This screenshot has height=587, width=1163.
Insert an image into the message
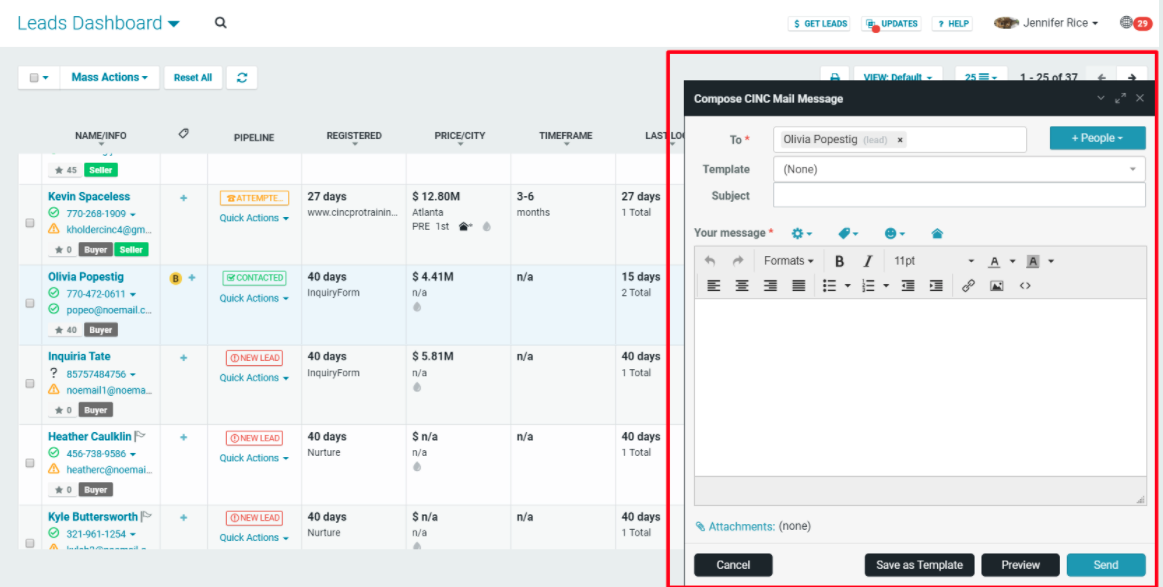click(x=993, y=285)
